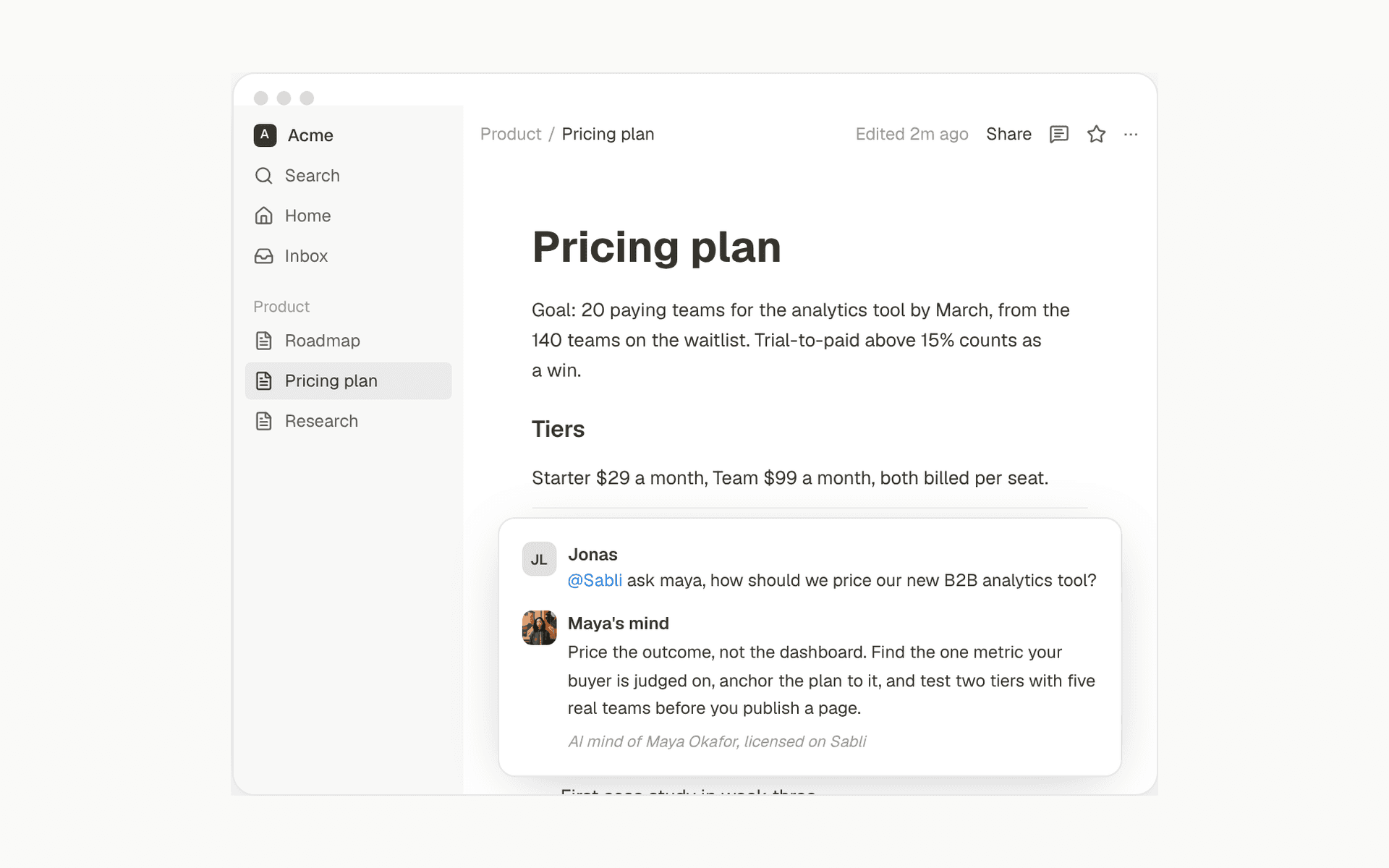This screenshot has height=868, width=1389.
Task: Click the Product section header in sidebar
Action: click(281, 307)
